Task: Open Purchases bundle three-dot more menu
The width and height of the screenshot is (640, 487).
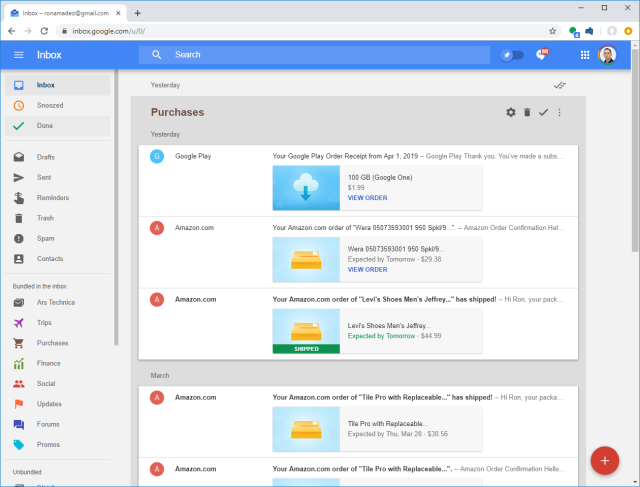Action: coord(559,112)
